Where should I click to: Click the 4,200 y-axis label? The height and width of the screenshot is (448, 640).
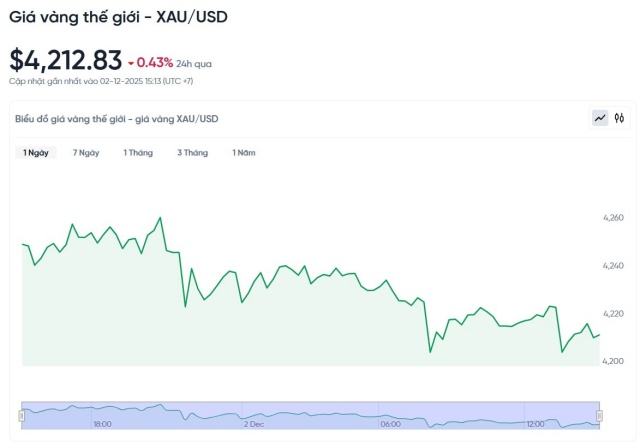(613, 361)
